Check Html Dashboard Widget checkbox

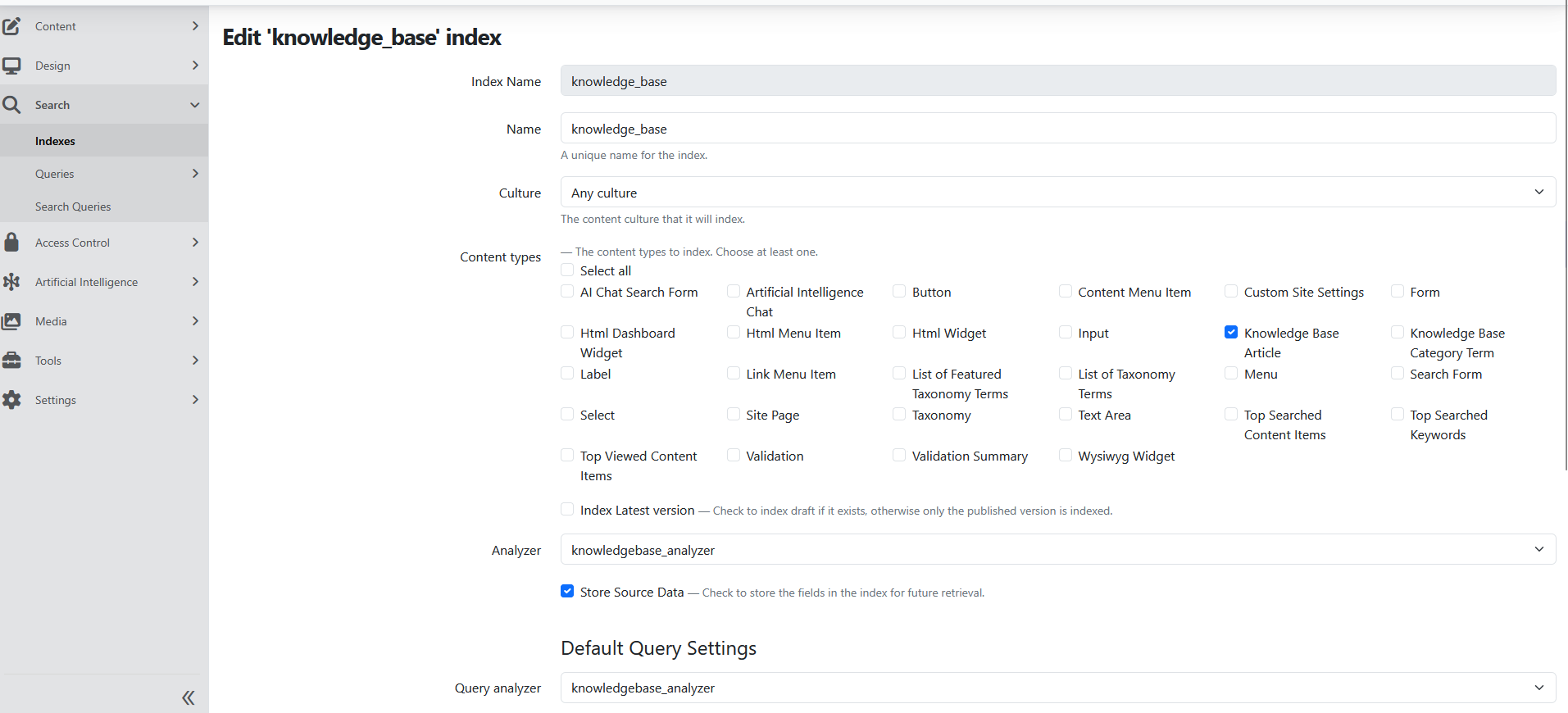[567, 332]
